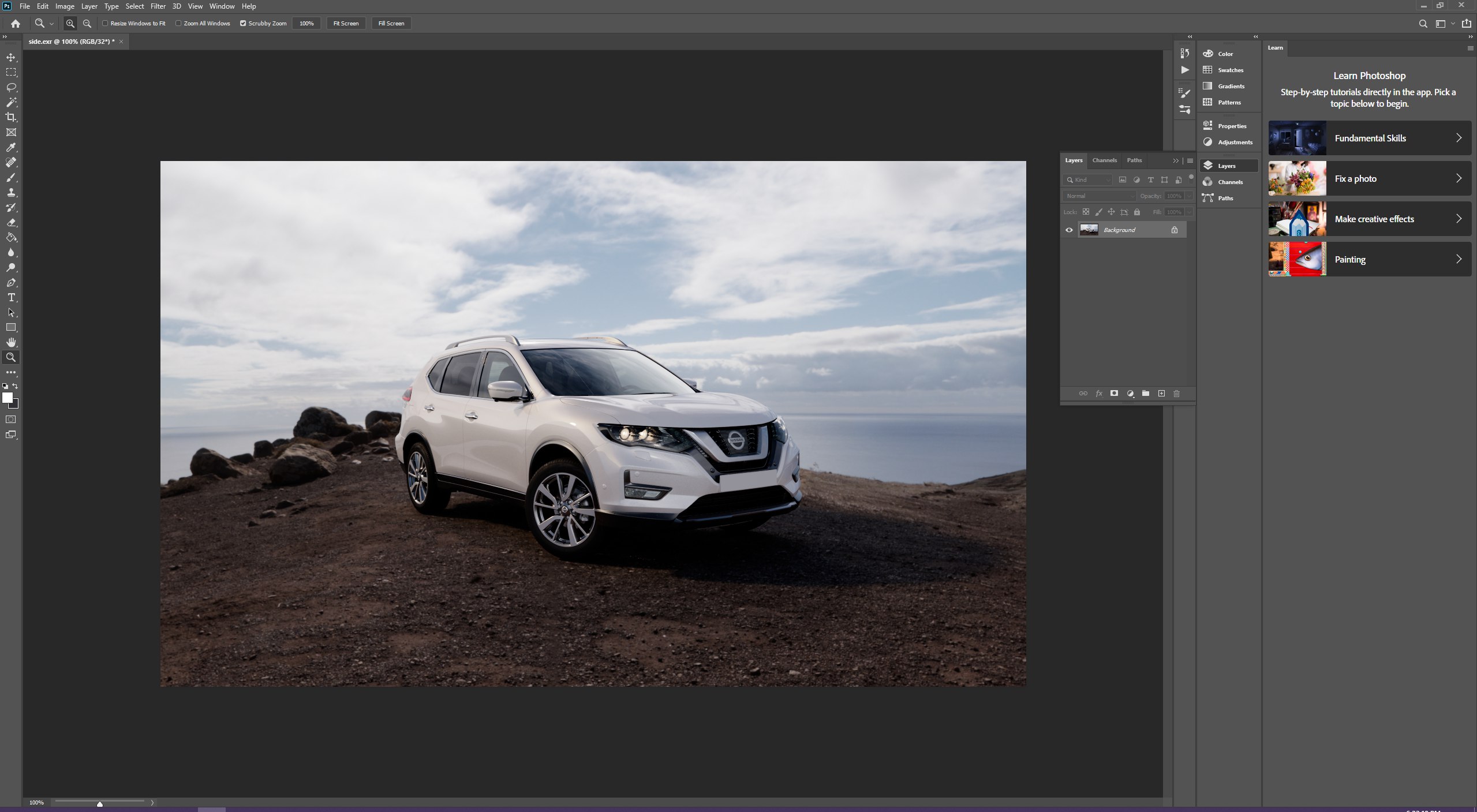Click the Fit Screen button
The height and width of the screenshot is (812, 1477).
[346, 24]
